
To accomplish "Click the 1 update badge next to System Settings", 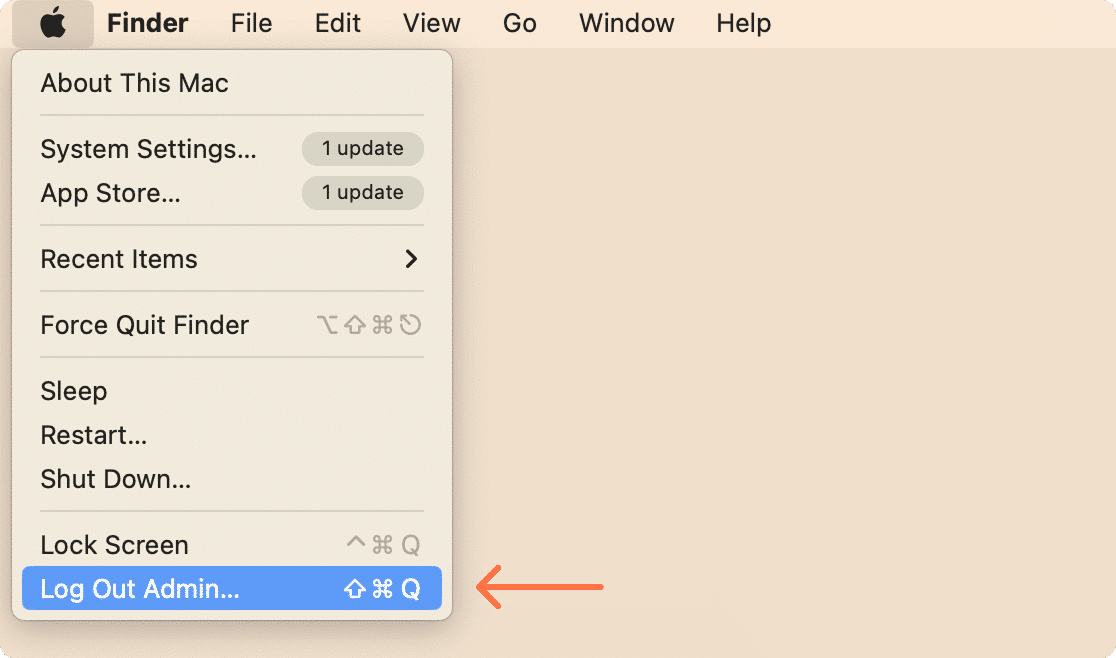I will pyautogui.click(x=362, y=148).
